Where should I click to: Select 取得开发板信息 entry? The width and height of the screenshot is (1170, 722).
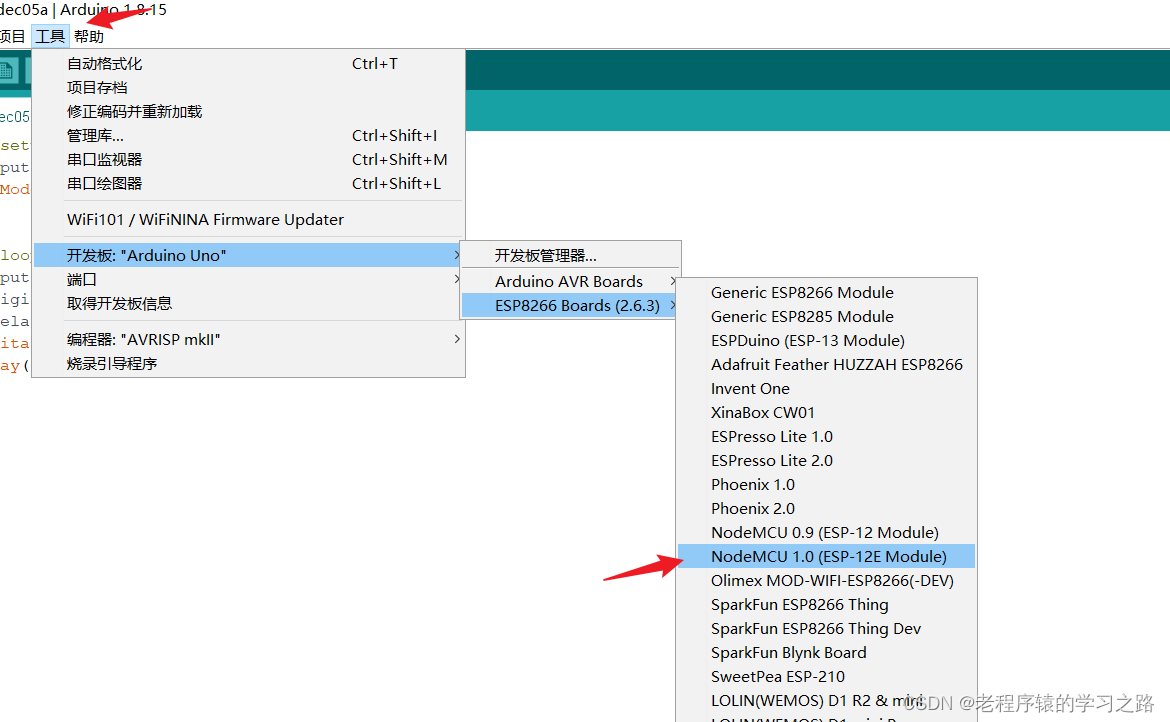(249, 303)
